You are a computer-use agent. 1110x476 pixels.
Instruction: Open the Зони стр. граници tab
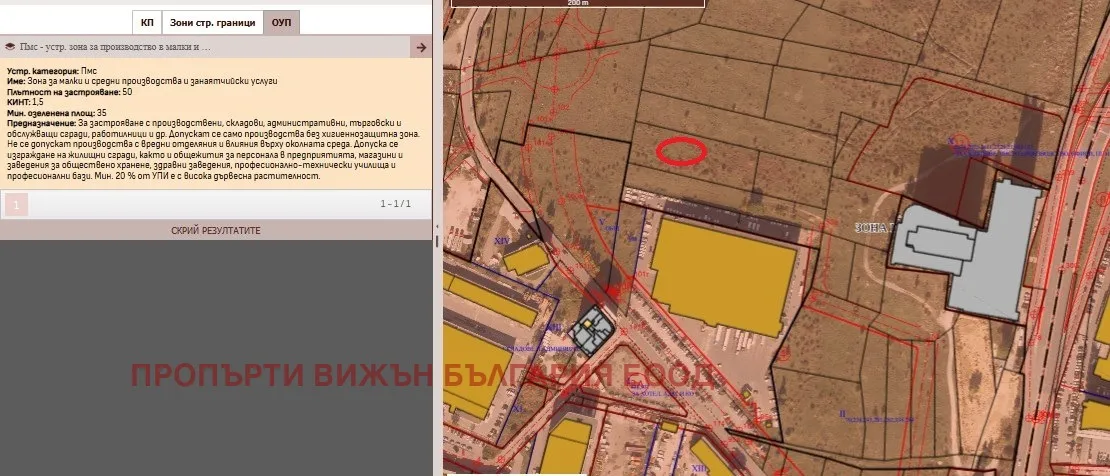coord(213,22)
